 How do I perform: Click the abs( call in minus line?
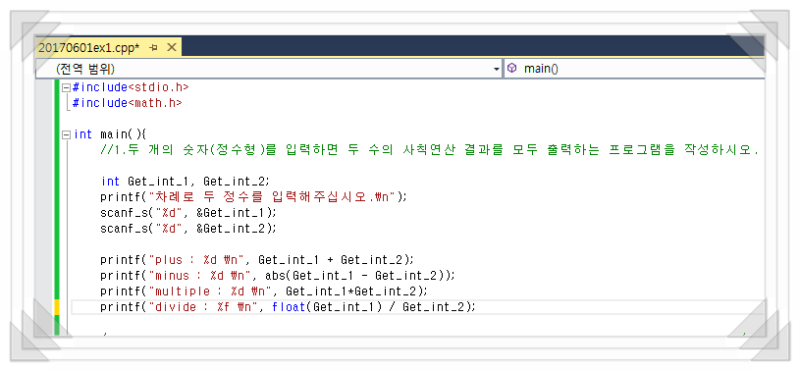pos(278,276)
